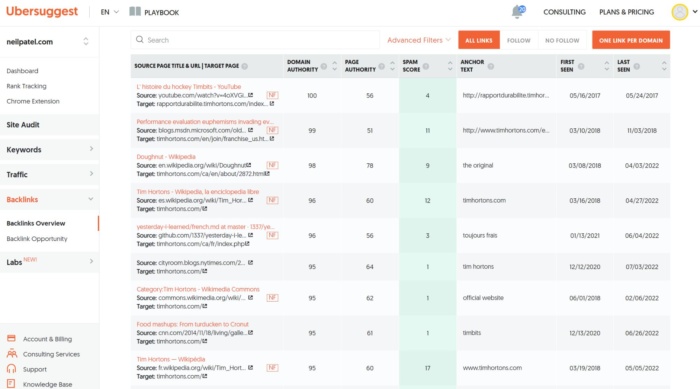This screenshot has height=389, width=700.
Task: Click the Support headset icon
Action: [x=11, y=369]
